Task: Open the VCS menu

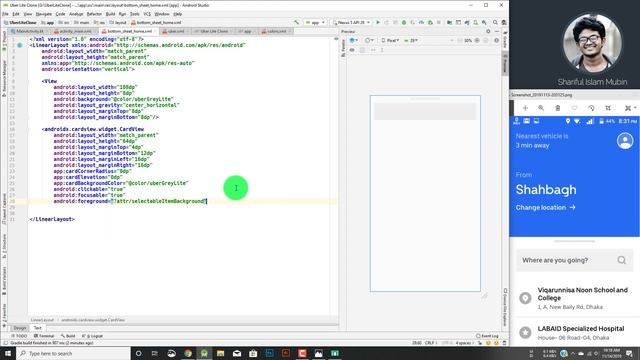Action: click(x=147, y=14)
